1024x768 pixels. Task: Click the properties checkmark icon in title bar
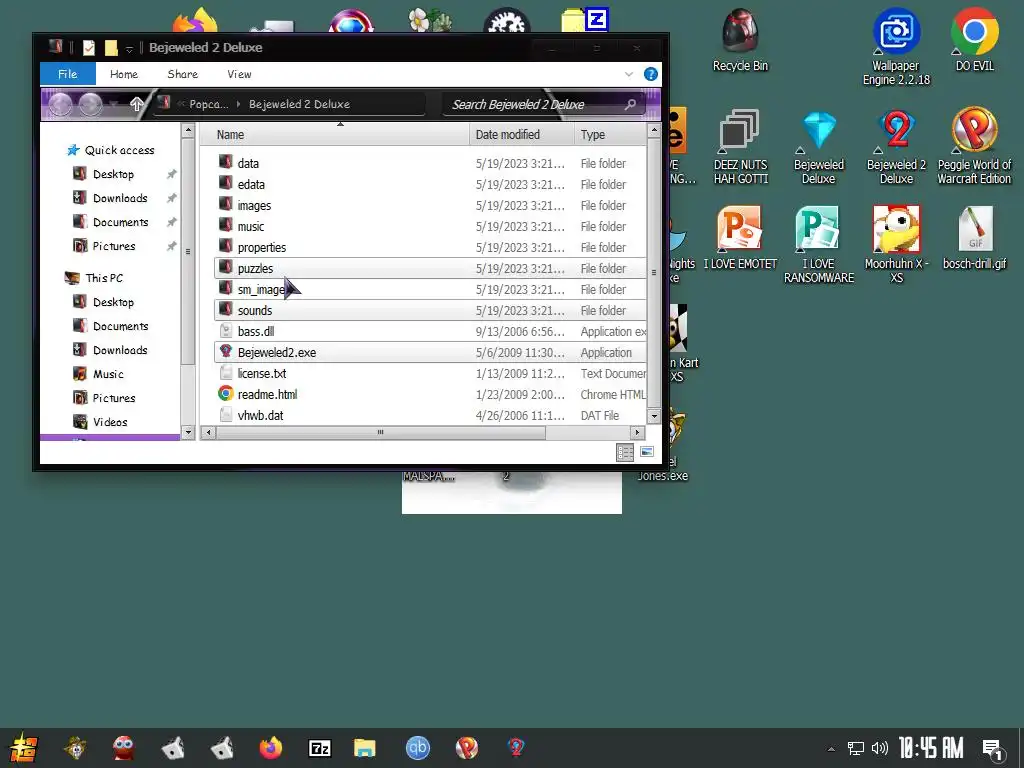point(89,47)
